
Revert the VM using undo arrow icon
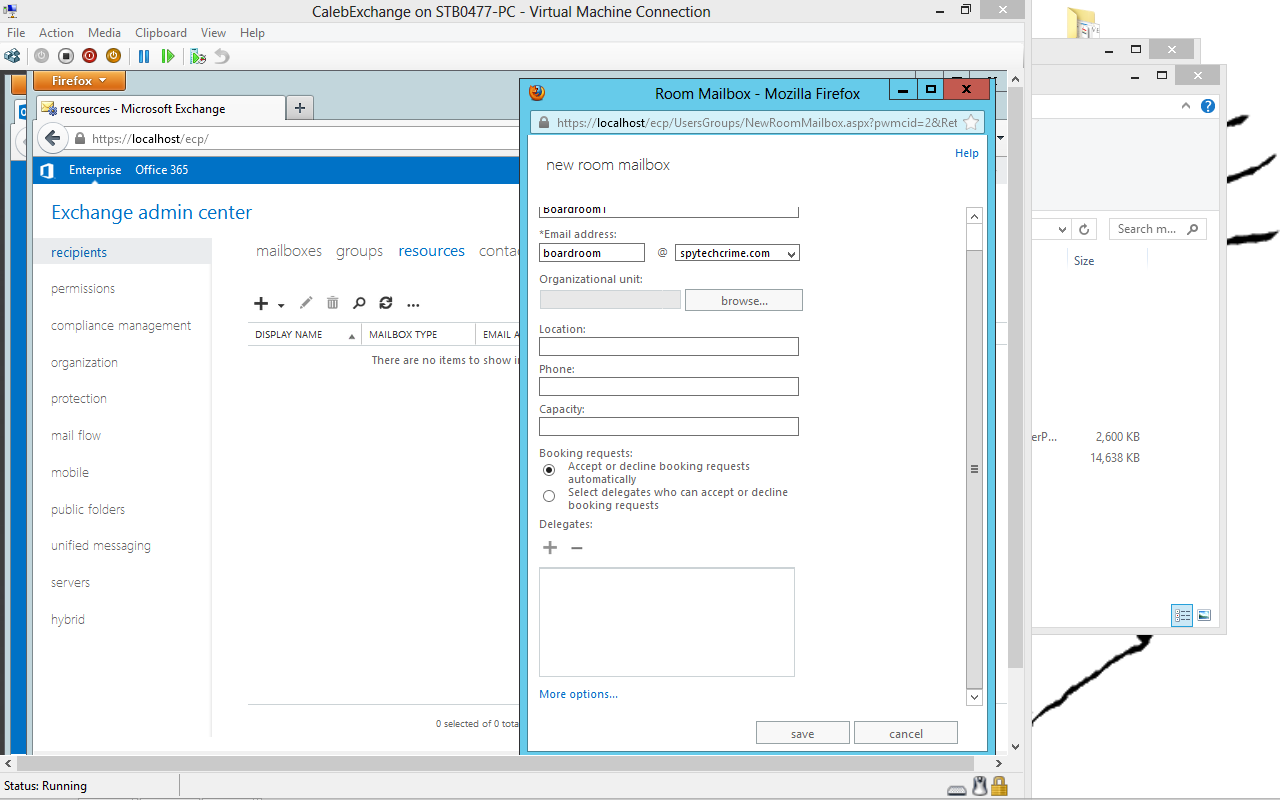pos(222,56)
